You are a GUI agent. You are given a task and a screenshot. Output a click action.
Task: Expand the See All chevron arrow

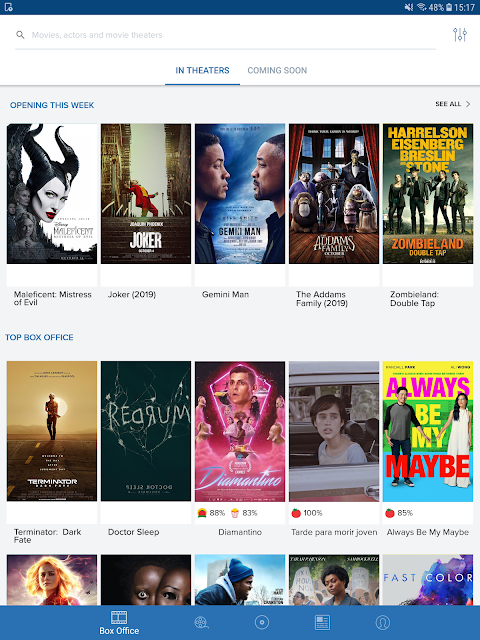click(x=468, y=104)
